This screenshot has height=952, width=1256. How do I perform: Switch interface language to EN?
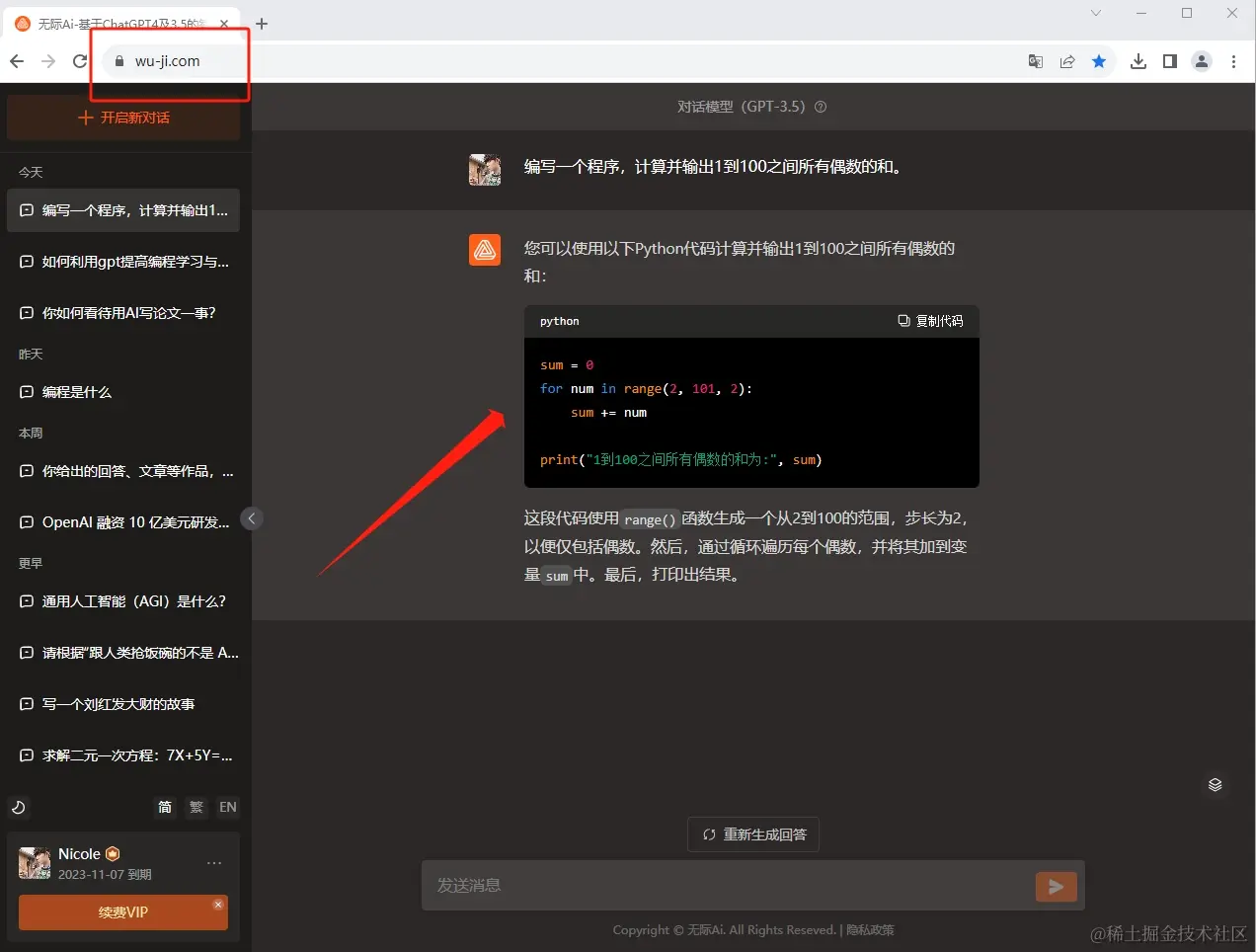[x=228, y=807]
